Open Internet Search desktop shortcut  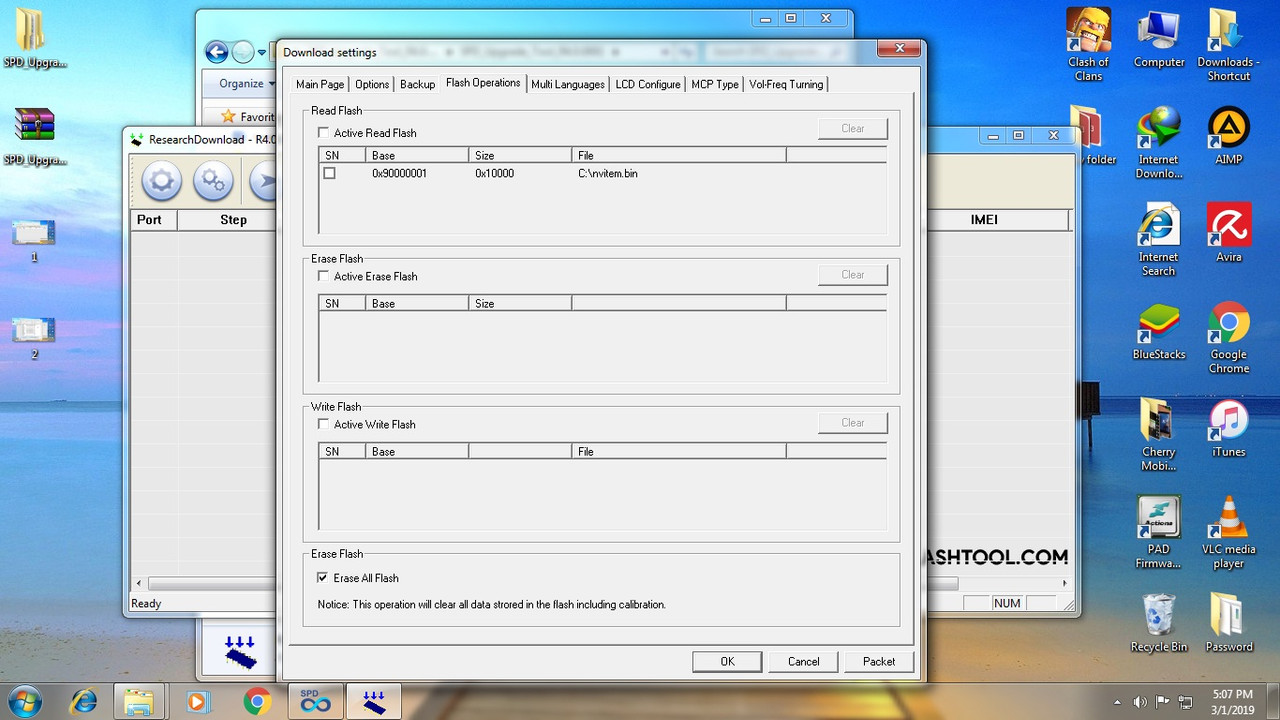click(x=1158, y=240)
